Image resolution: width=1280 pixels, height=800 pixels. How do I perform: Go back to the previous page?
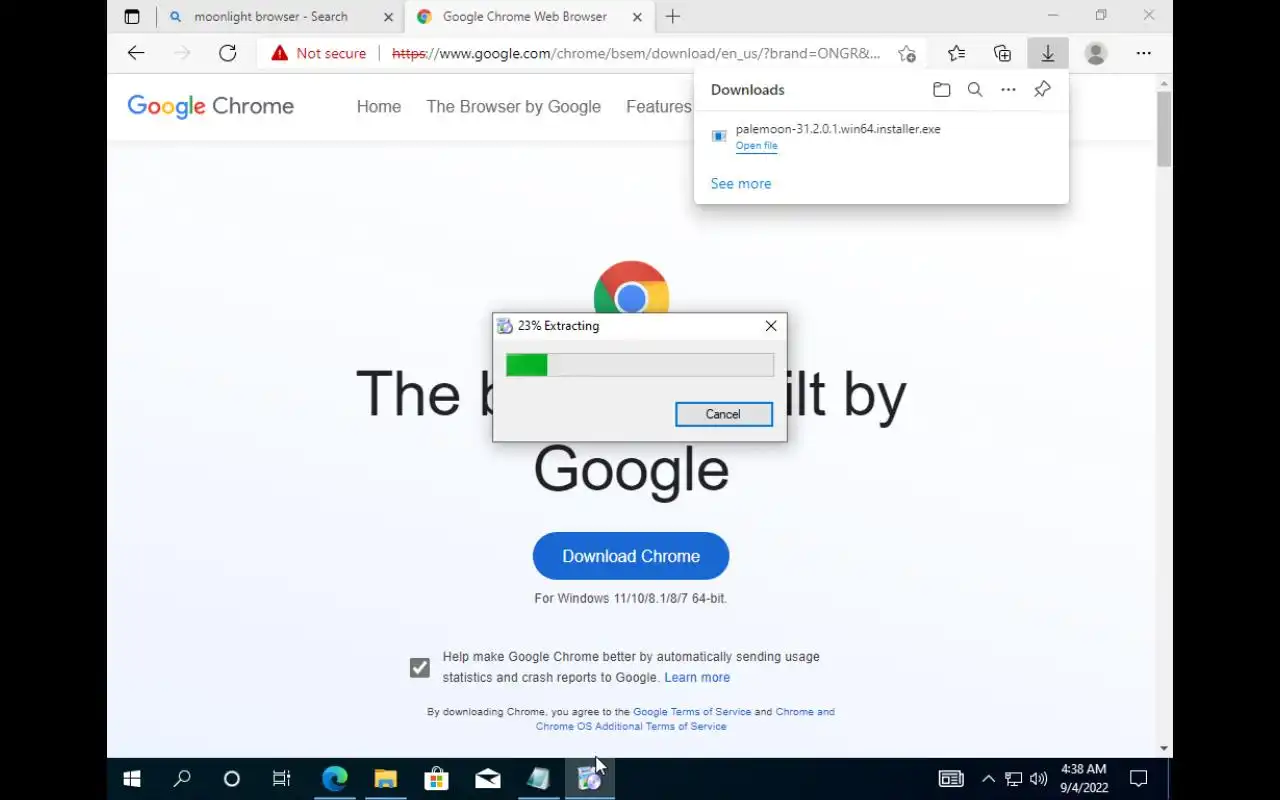(x=136, y=53)
